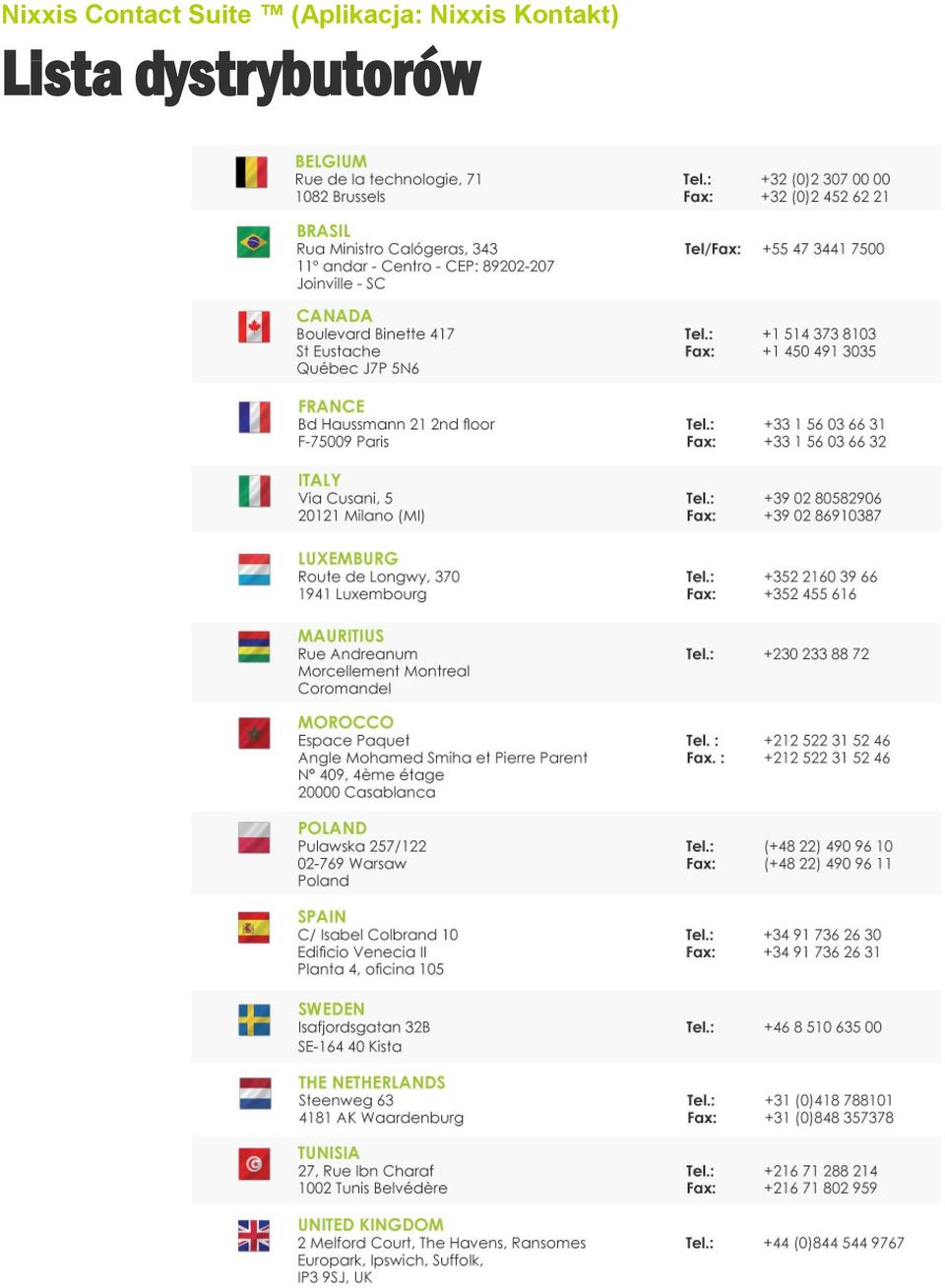Screen dimensions: 945x1288
Task: Click the POLAND country heading
Action: pyautogui.click(x=332, y=828)
